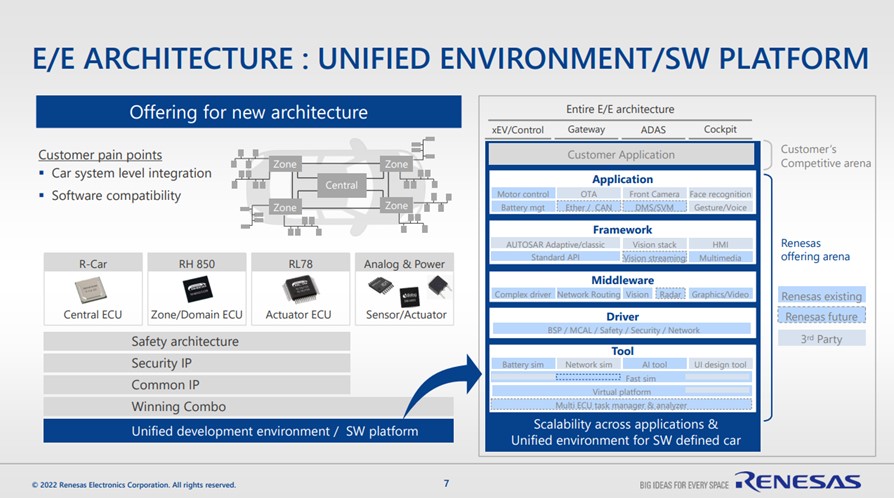
Task: Click the 'Front Camera' cell
Action: [655, 194]
